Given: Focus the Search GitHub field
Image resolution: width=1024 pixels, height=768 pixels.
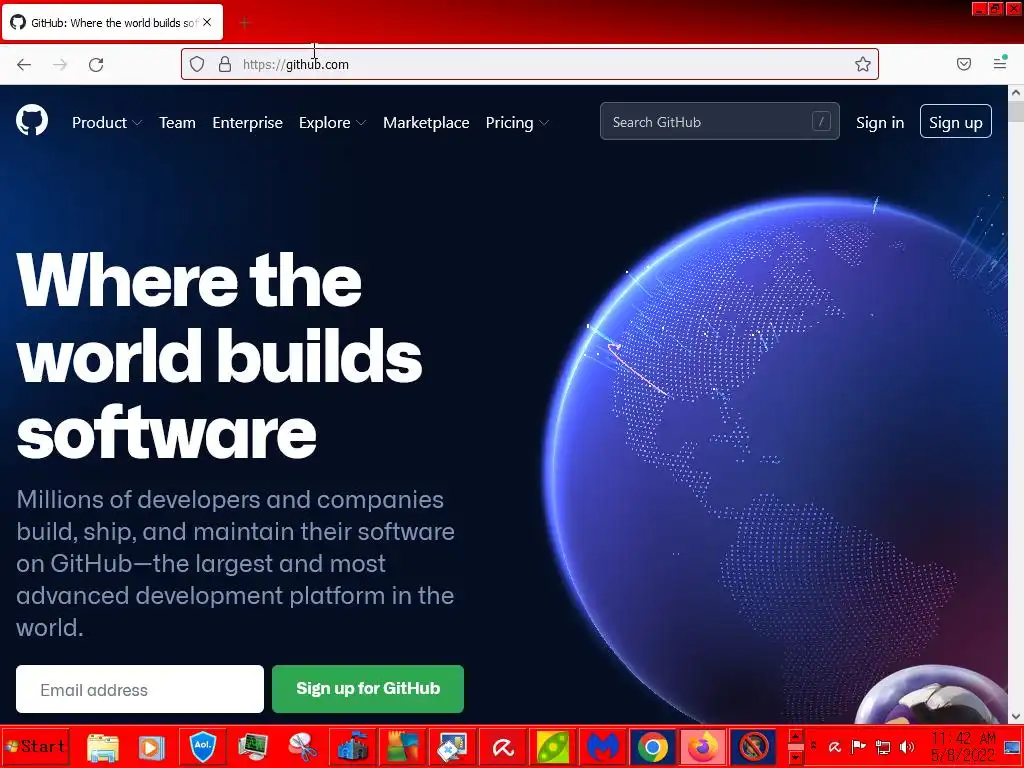Looking at the screenshot, I should click(720, 121).
